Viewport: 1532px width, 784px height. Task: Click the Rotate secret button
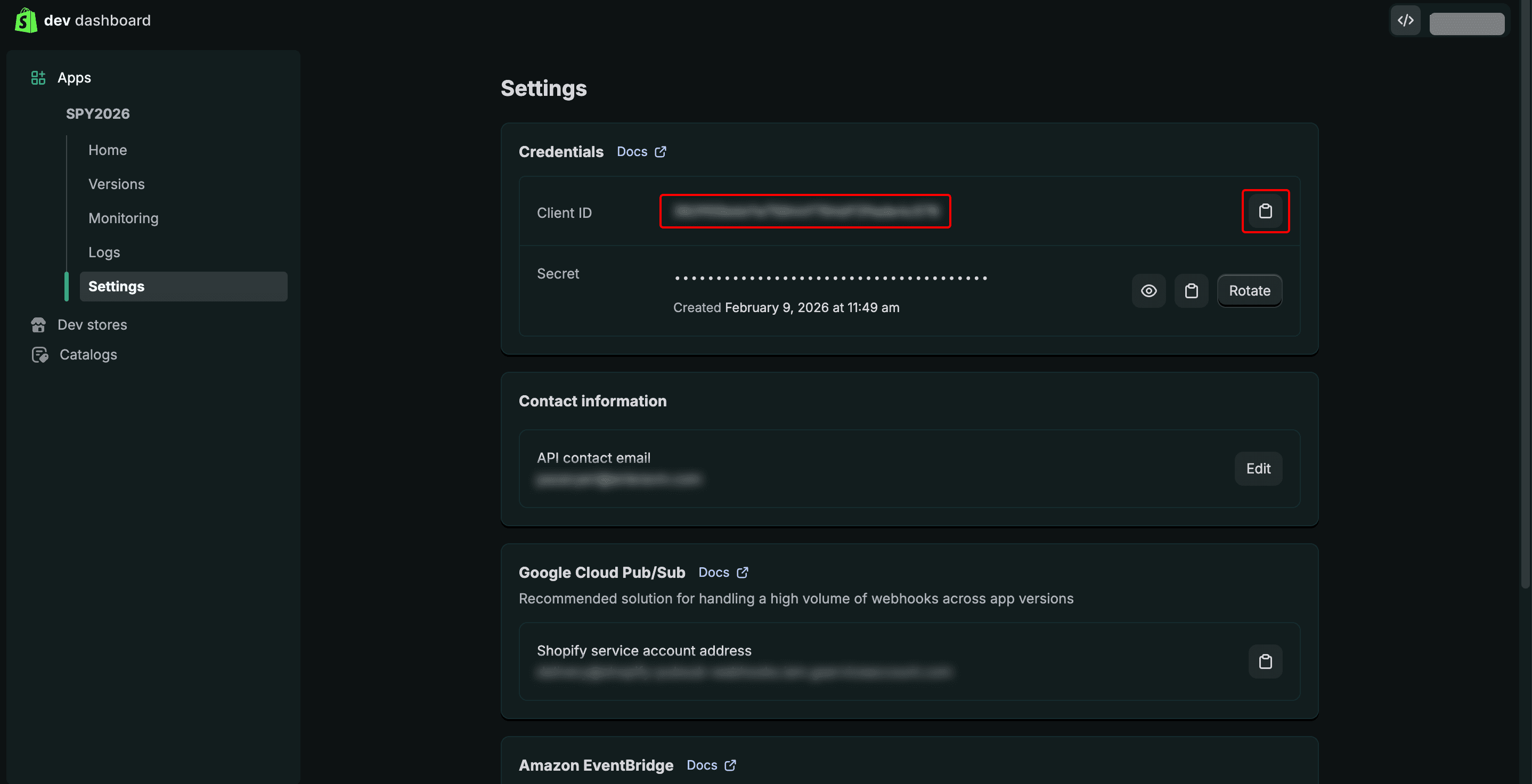(x=1249, y=291)
